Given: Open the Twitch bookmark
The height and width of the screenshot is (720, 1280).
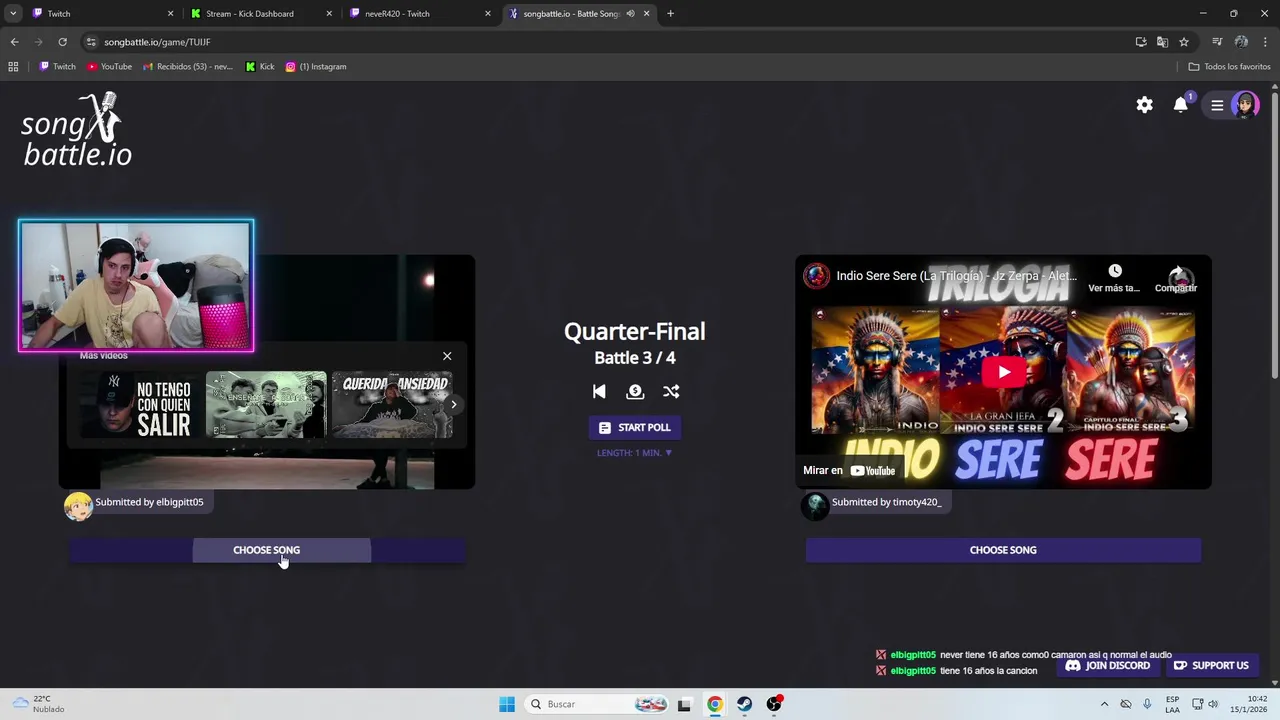Looking at the screenshot, I should tap(57, 67).
